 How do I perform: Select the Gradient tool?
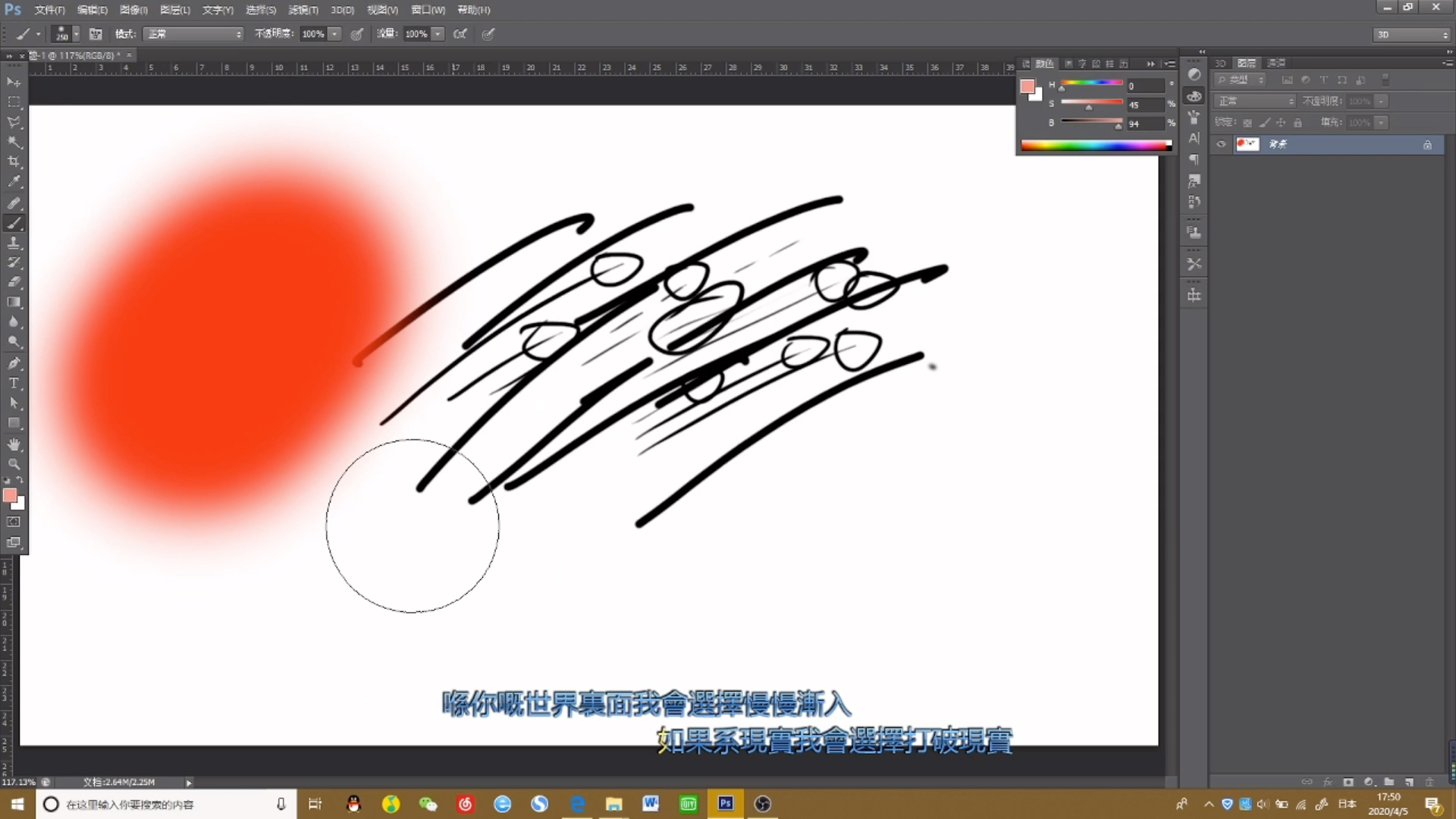(14, 302)
